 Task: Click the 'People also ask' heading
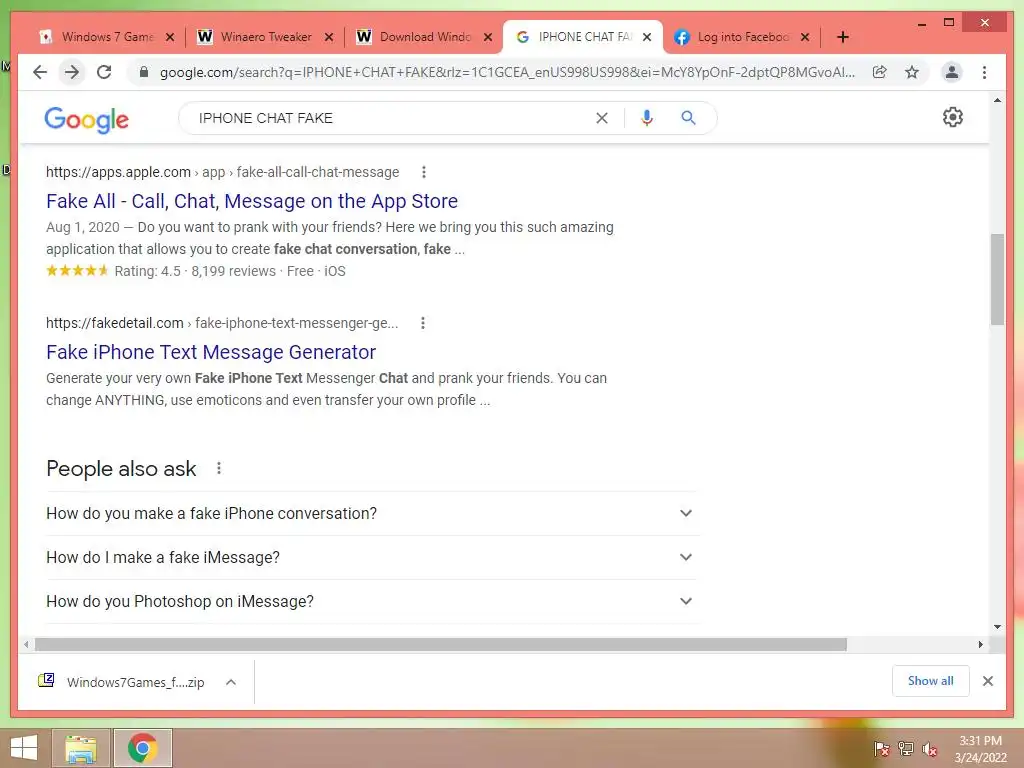121,469
